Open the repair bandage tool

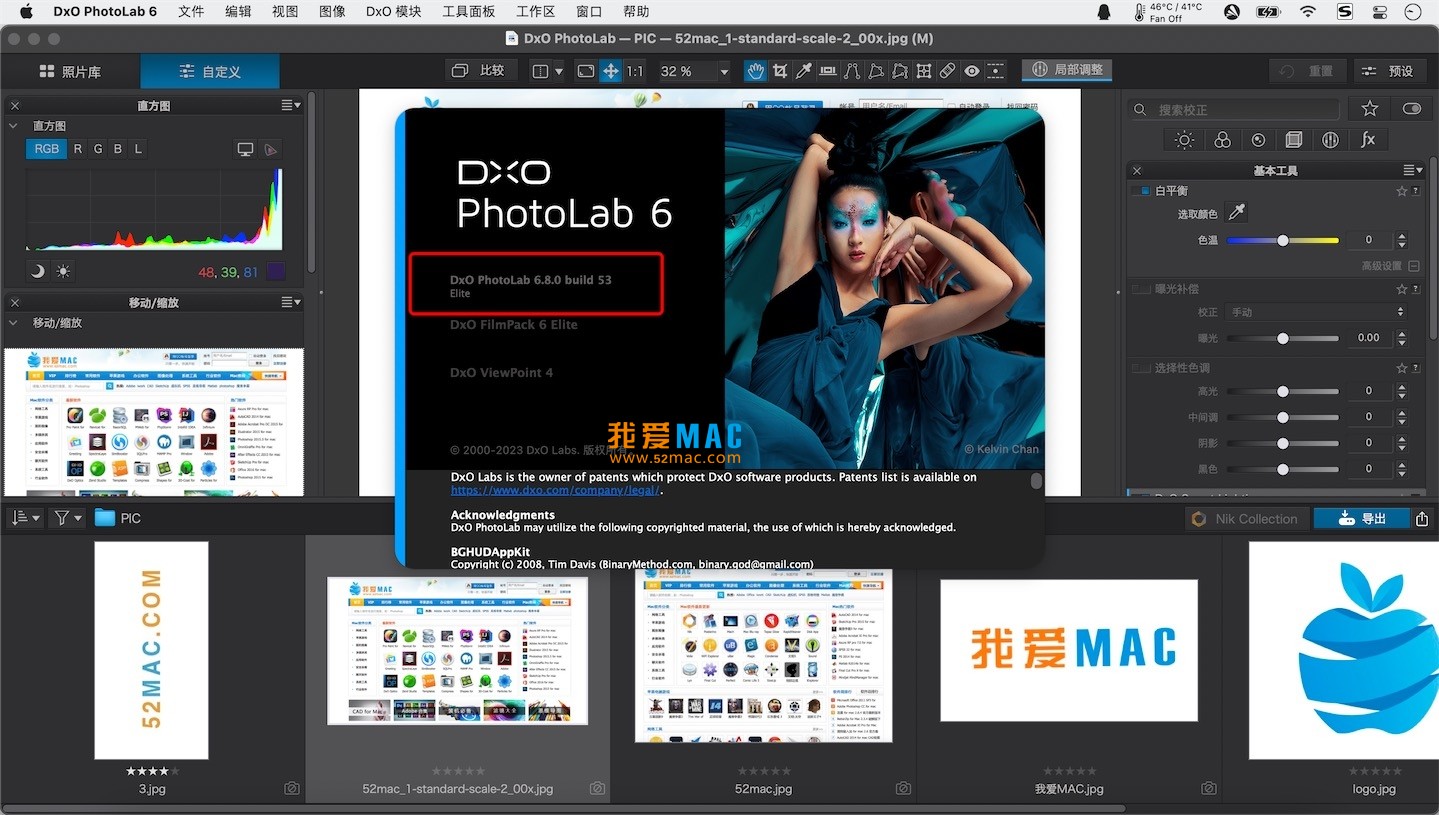point(948,71)
